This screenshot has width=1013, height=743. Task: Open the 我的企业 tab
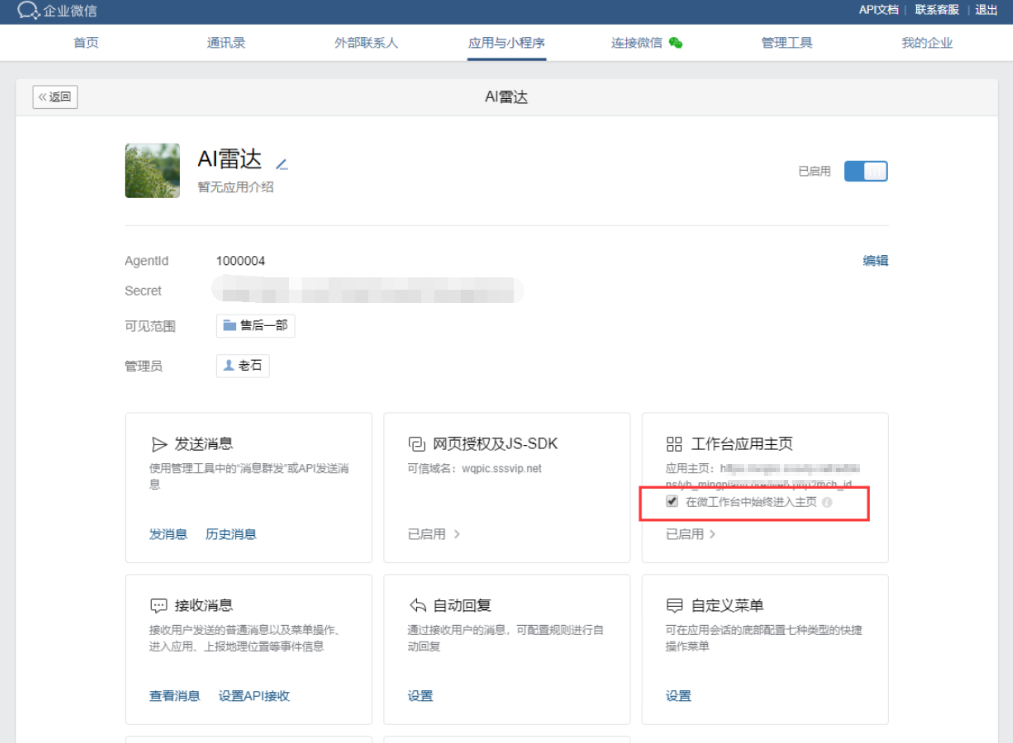(927, 43)
